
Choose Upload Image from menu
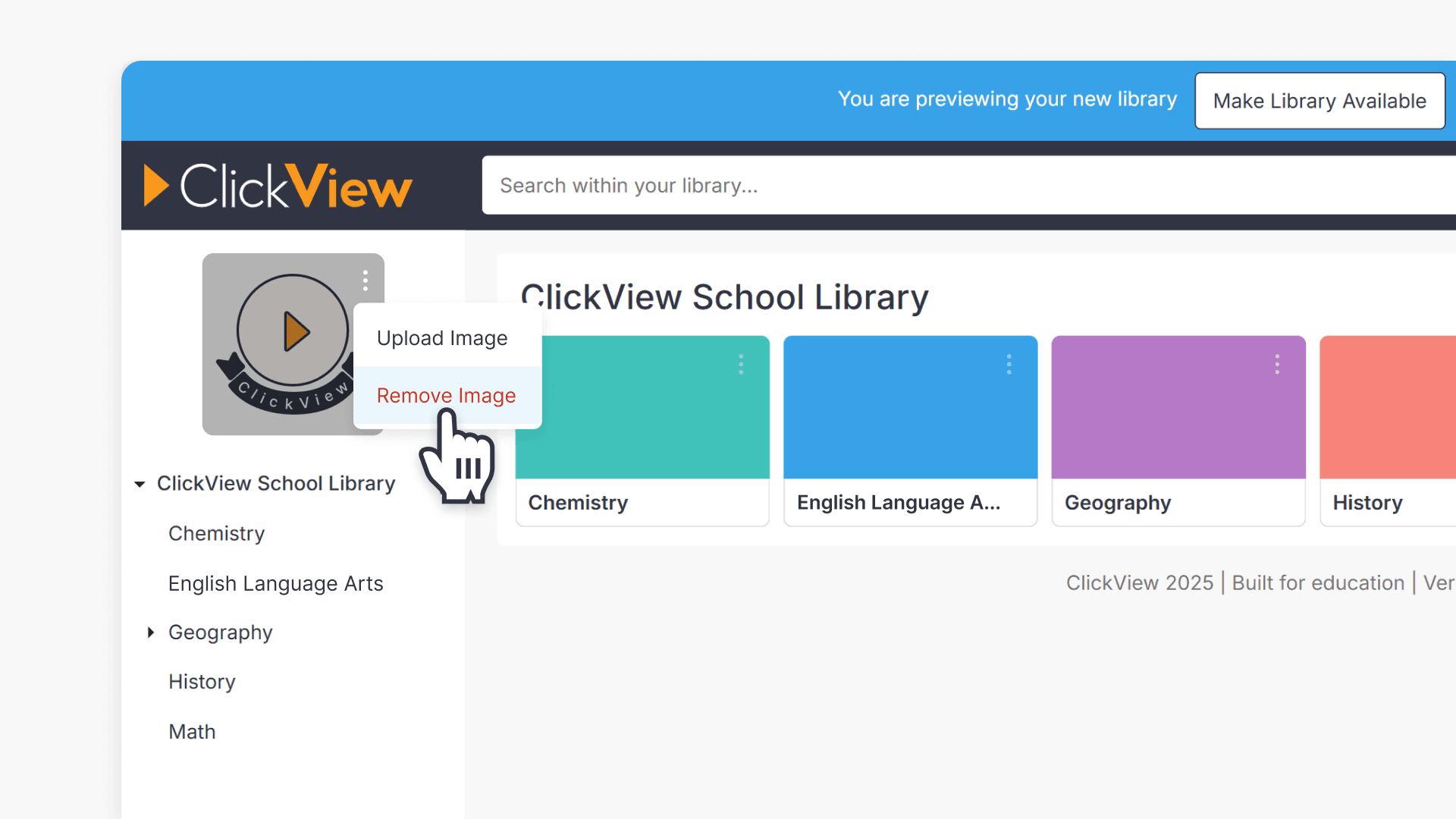pos(442,338)
